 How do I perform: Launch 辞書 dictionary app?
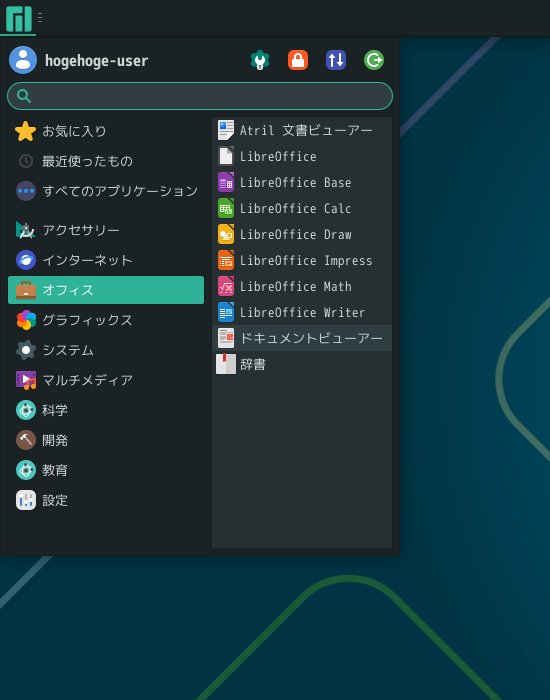302,364
